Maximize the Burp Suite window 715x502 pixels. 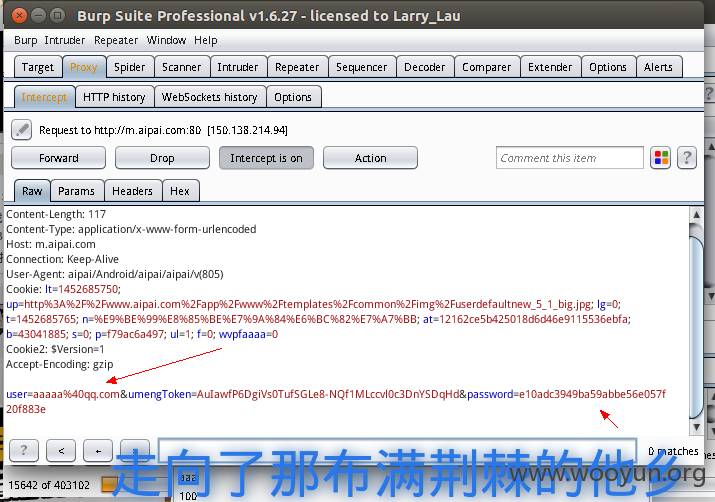pyautogui.click(x=57, y=16)
